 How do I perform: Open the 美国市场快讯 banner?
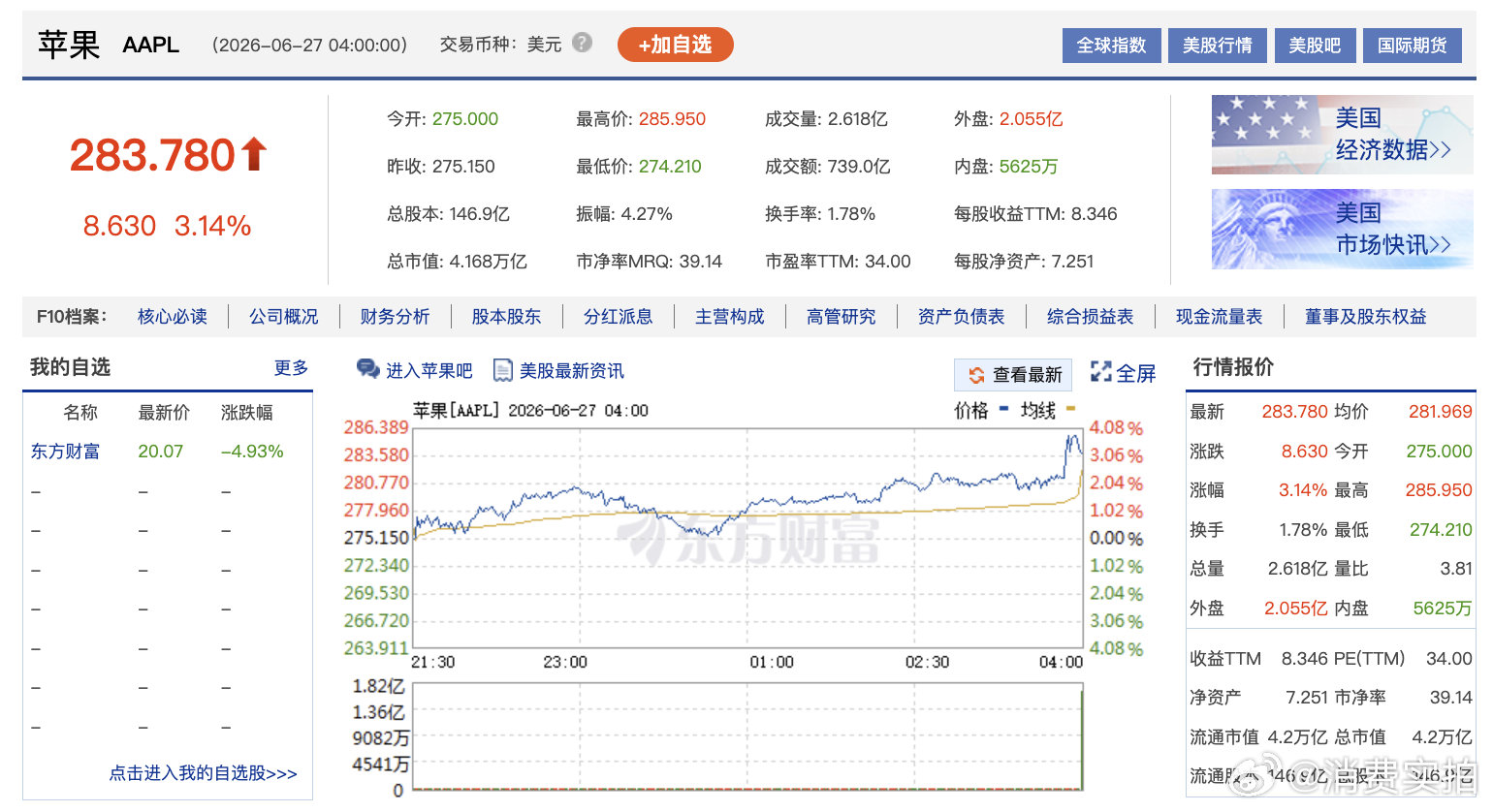point(1342,229)
